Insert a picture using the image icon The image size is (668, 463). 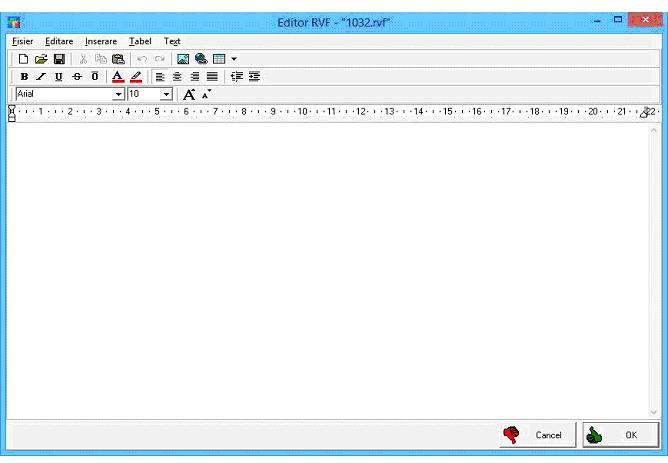184,59
